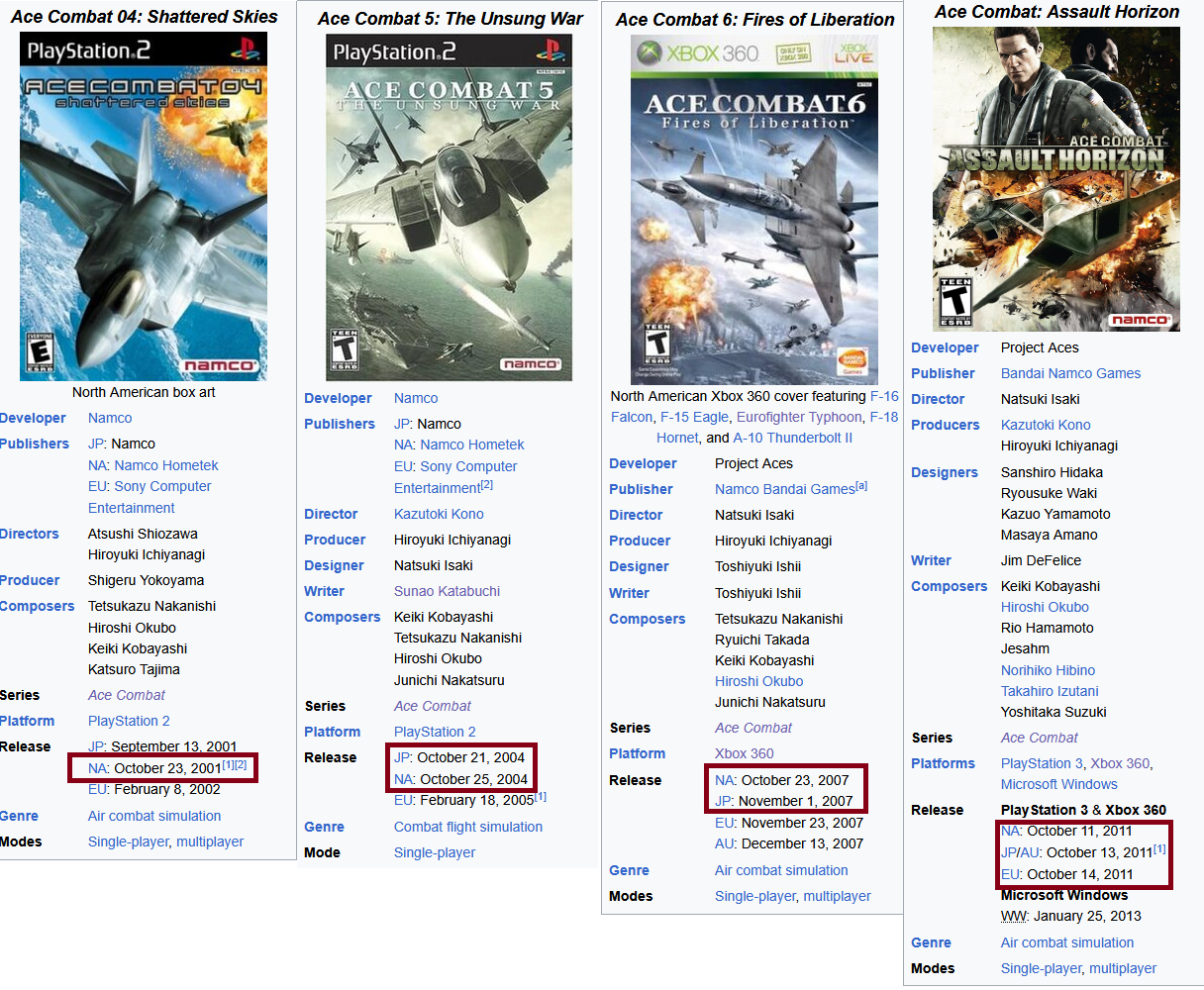Screen dimensions: 1204x990
Task: Click Namco developer link in Shattered Skies infobox
Action: pyautogui.click(x=110, y=418)
